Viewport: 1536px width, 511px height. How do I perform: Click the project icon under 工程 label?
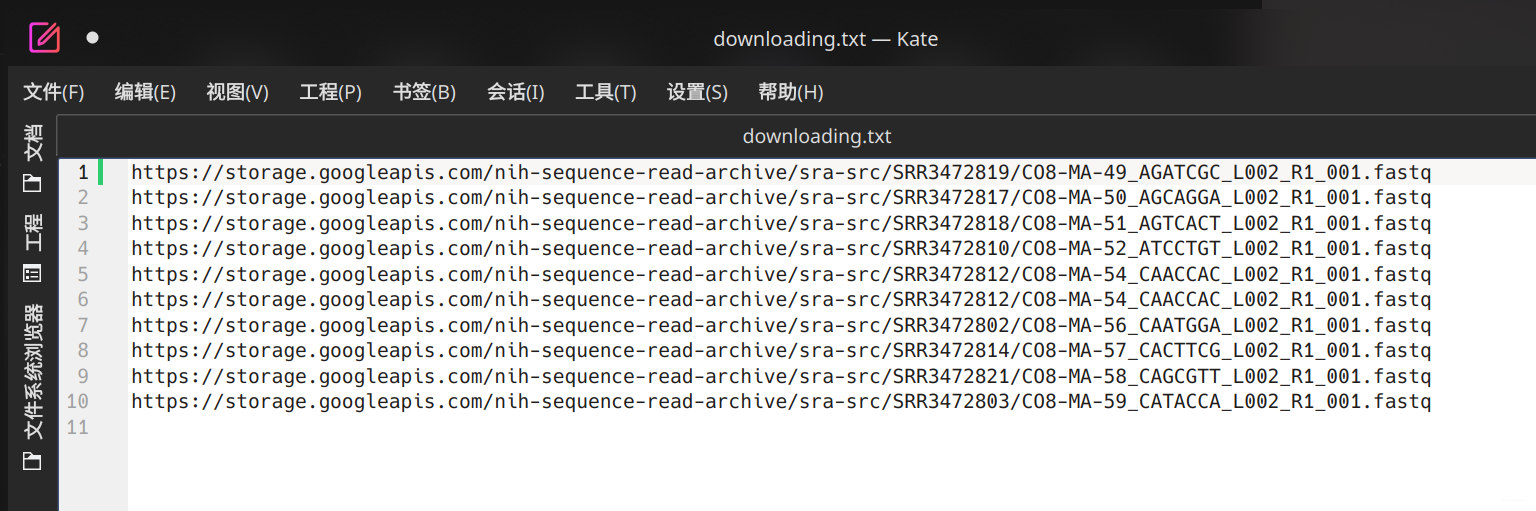[33, 273]
